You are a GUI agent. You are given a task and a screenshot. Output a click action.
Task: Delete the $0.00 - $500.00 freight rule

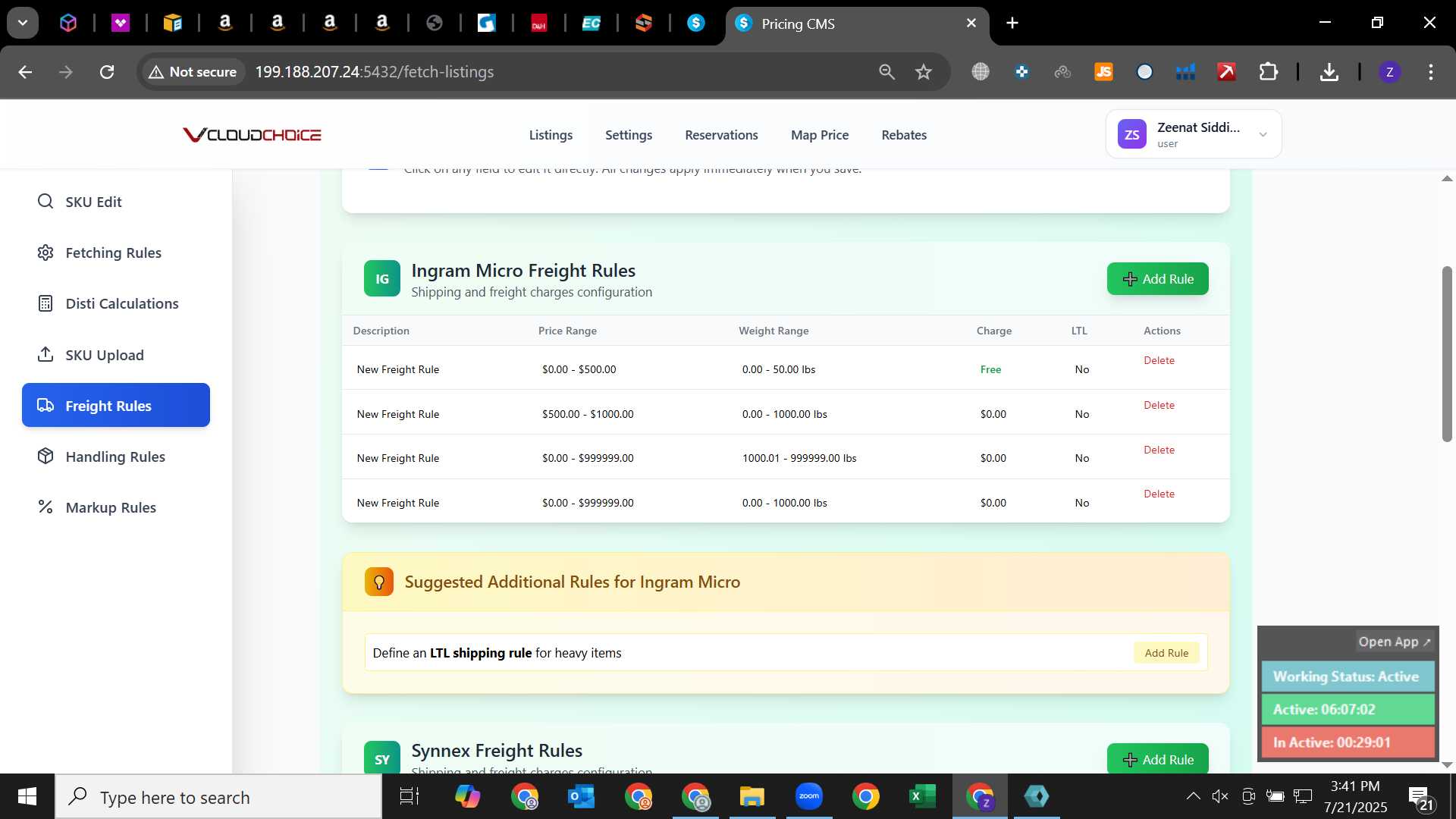point(1159,360)
